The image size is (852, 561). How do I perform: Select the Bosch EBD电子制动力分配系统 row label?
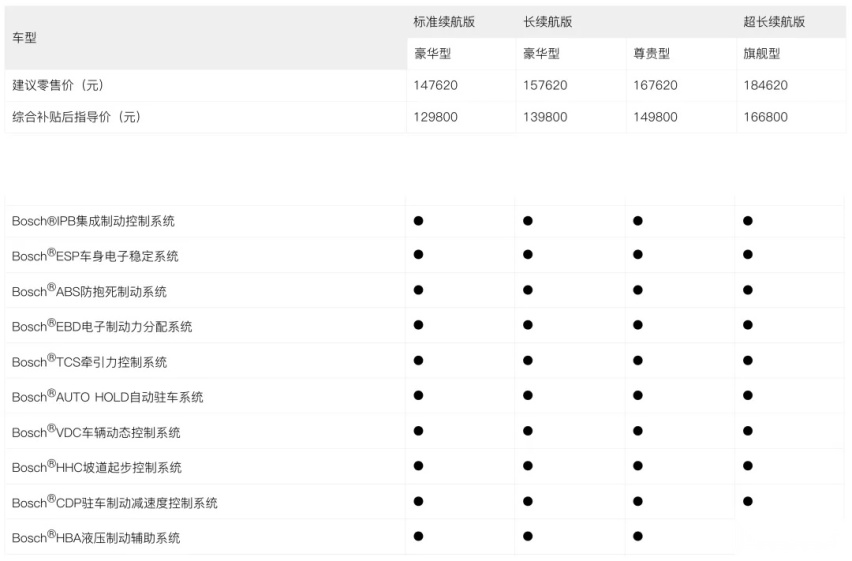tap(102, 325)
